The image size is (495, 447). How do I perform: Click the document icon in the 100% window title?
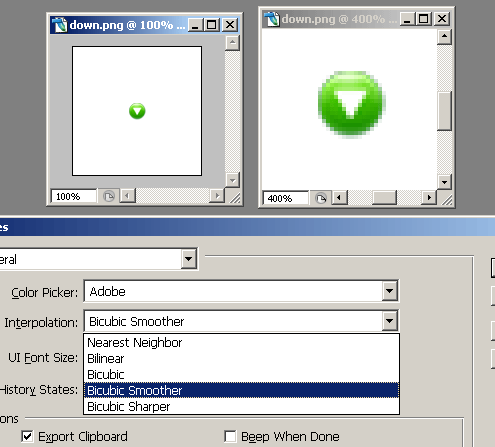point(60,25)
